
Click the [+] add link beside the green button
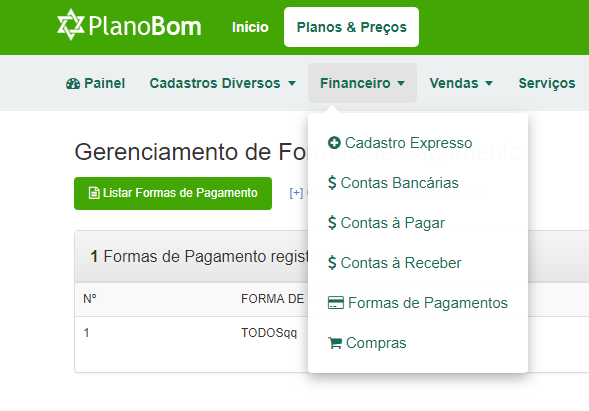pos(296,193)
